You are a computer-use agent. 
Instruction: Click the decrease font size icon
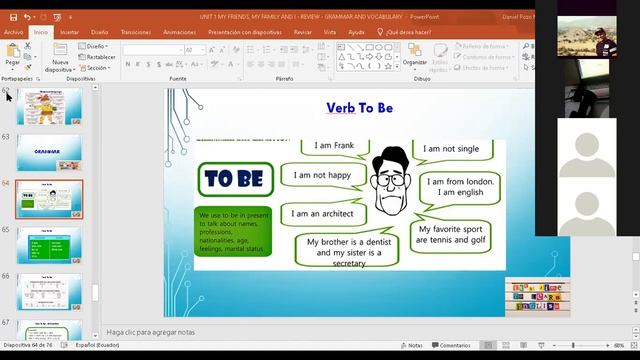click(222, 50)
